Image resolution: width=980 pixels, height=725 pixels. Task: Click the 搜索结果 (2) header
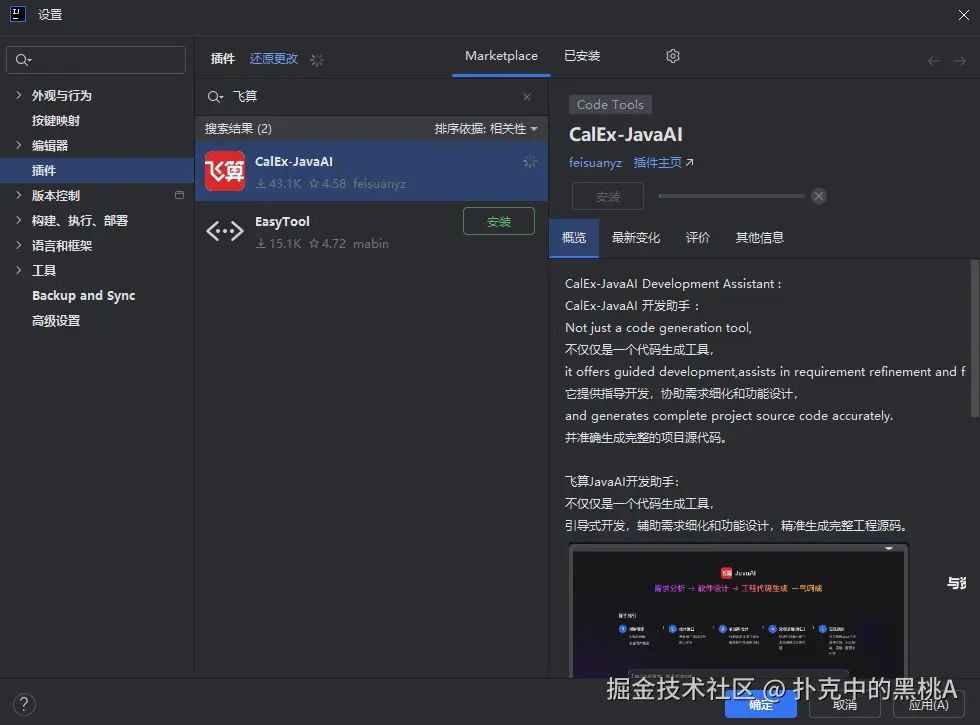[238, 129]
